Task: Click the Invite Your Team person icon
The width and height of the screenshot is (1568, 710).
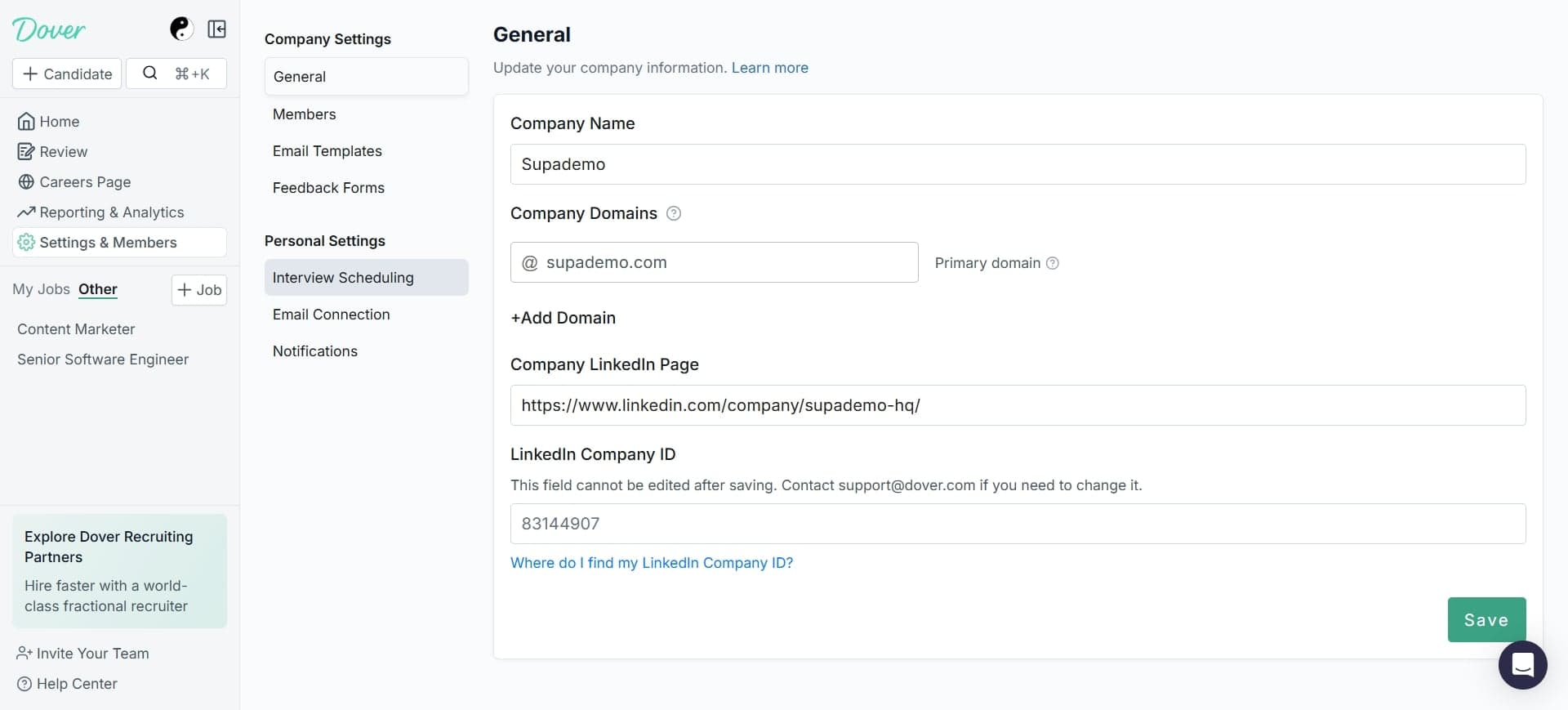Action: tap(24, 654)
